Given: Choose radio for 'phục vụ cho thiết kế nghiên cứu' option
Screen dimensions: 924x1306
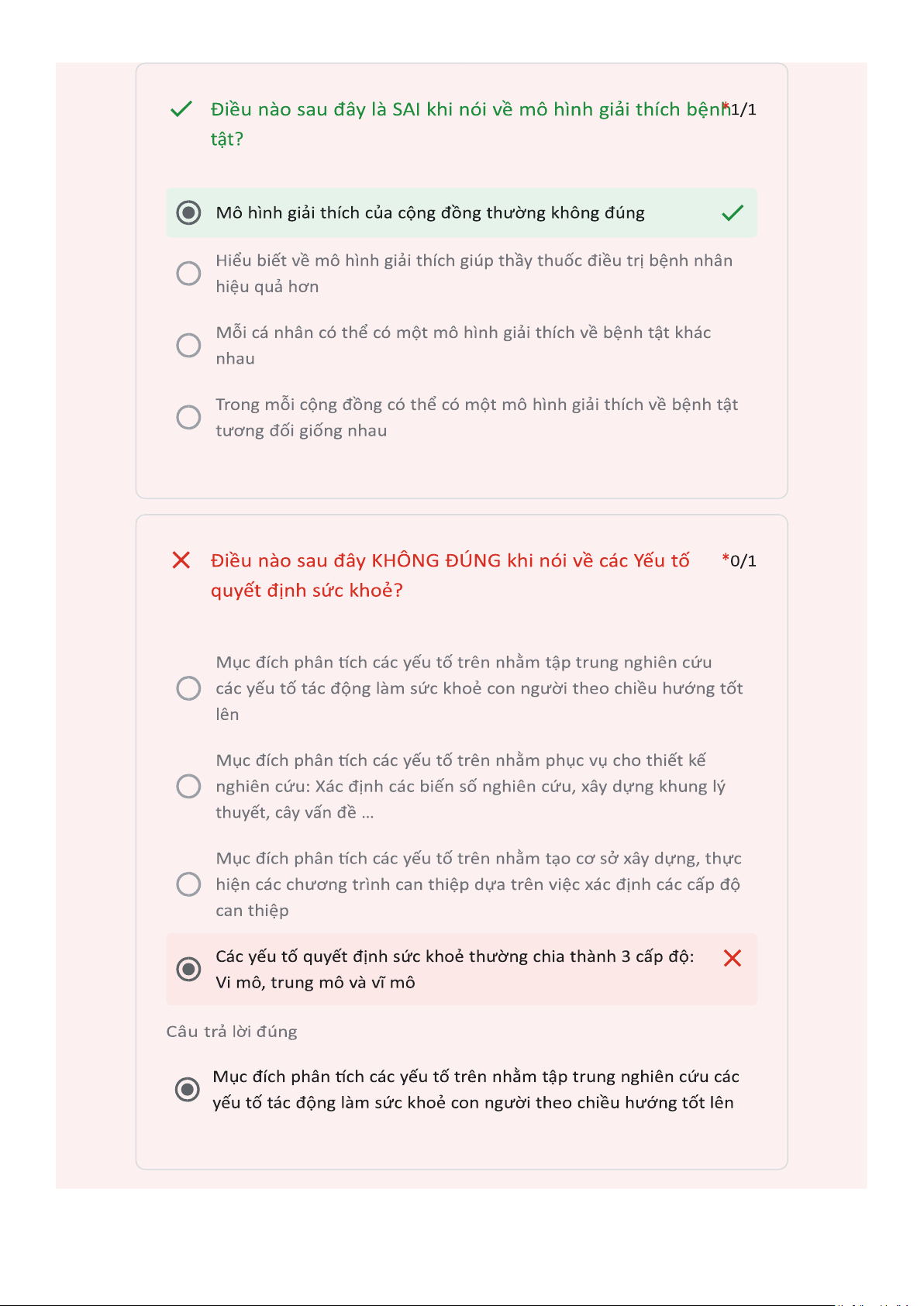Looking at the screenshot, I should pyautogui.click(x=188, y=786).
